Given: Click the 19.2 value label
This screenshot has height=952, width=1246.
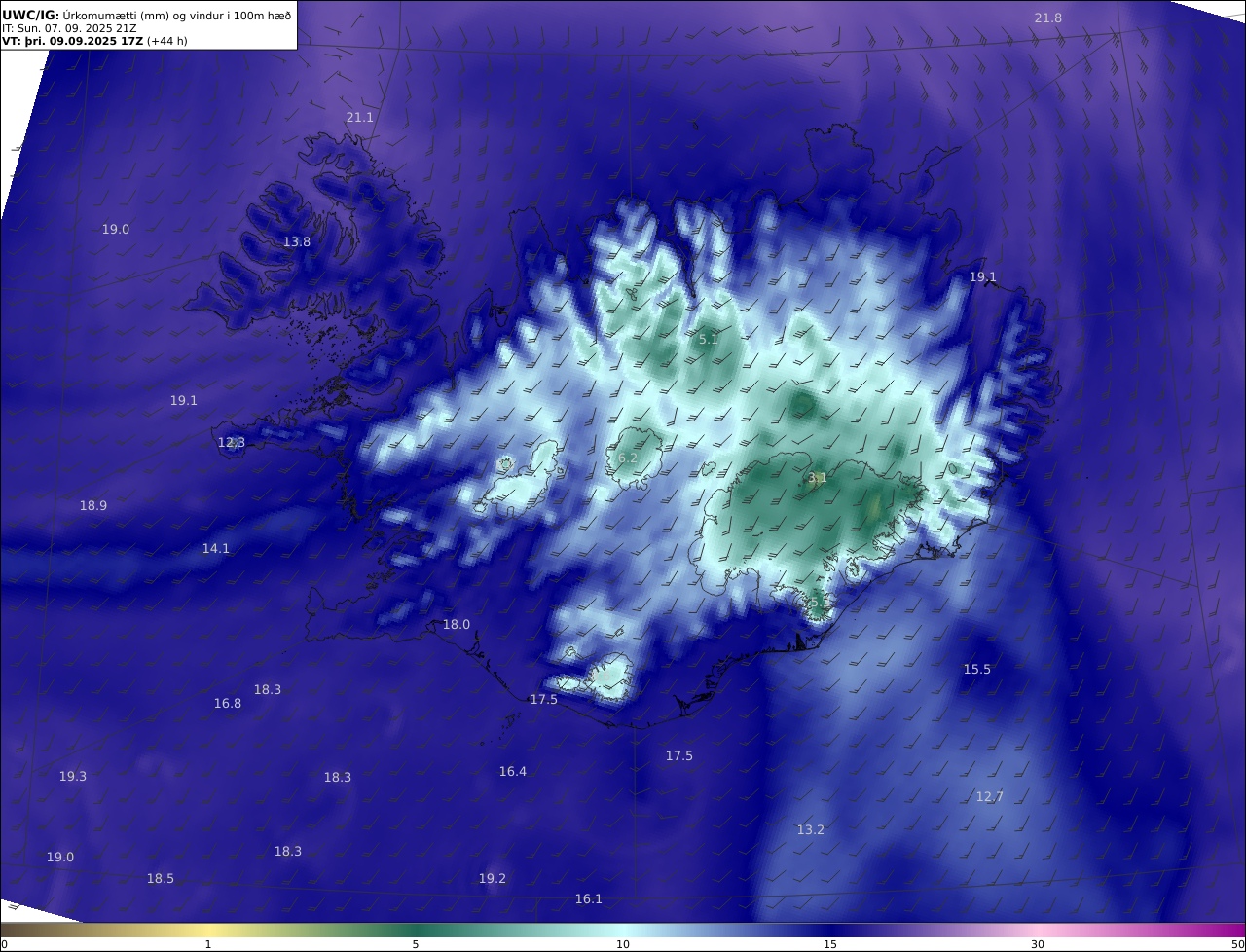Looking at the screenshot, I should coord(493,878).
